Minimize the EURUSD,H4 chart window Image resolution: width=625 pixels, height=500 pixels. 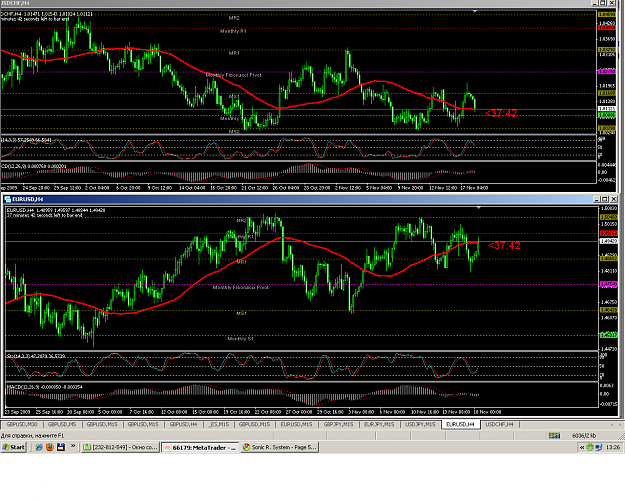click(597, 199)
